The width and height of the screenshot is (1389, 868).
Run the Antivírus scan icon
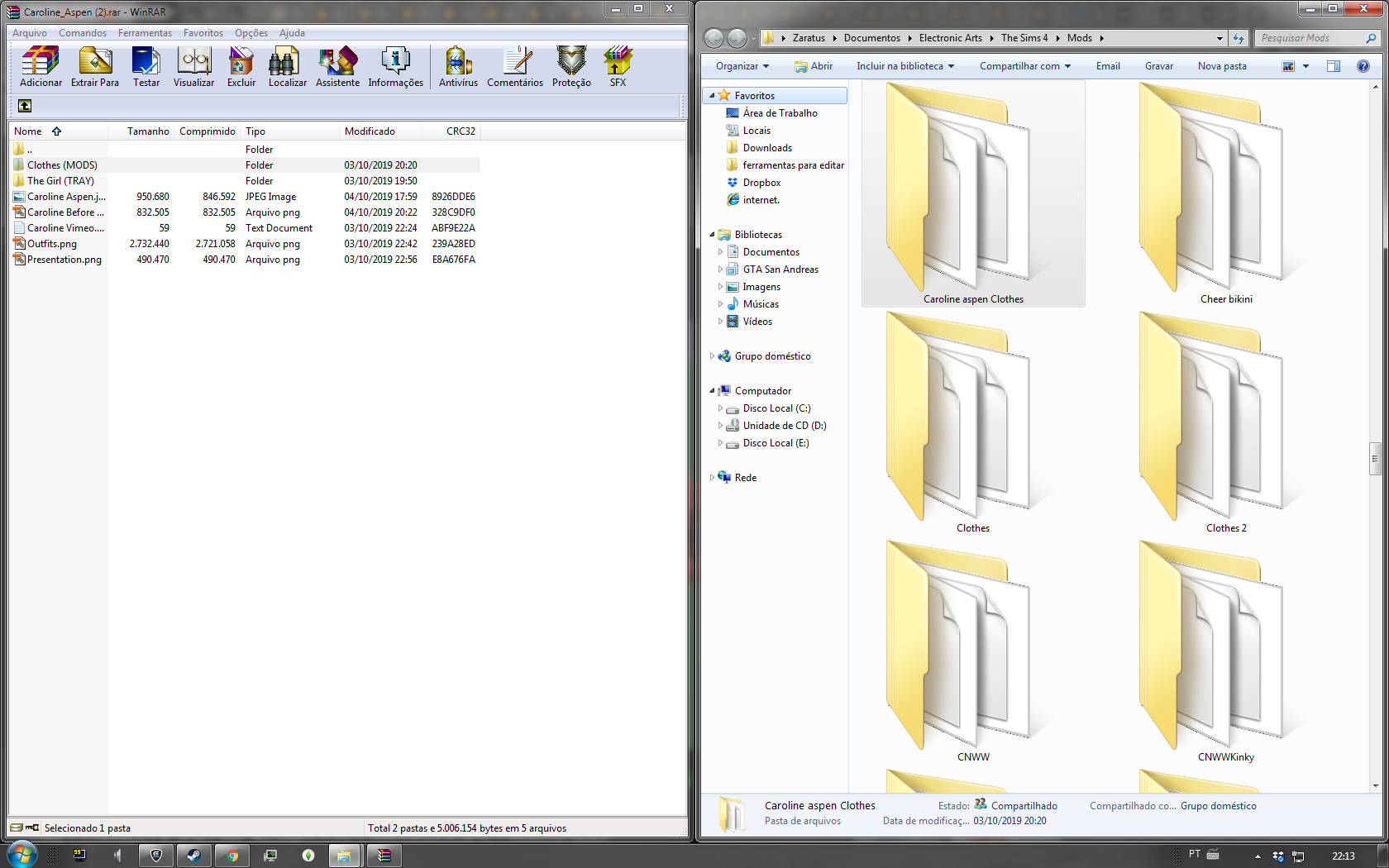pos(458,67)
